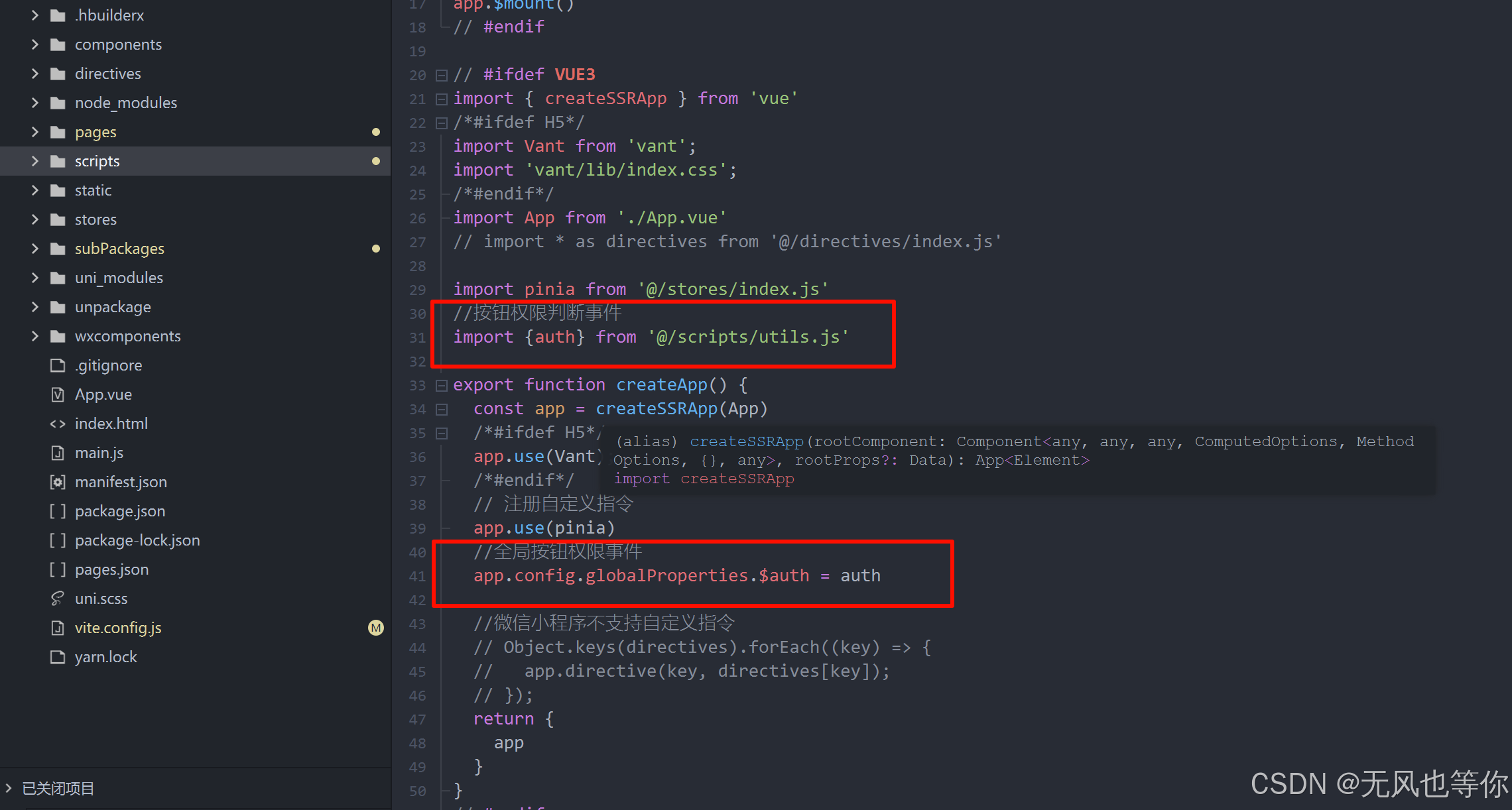The image size is (1512, 810).
Task: Expand the 已关闭项目 section
Action: coord(9,788)
